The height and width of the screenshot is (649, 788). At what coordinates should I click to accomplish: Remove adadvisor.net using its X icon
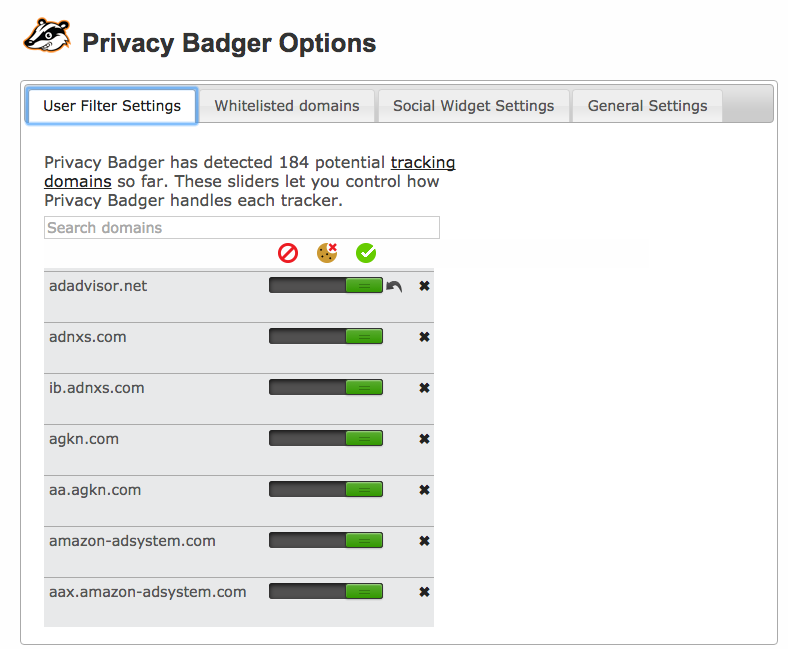pos(424,286)
